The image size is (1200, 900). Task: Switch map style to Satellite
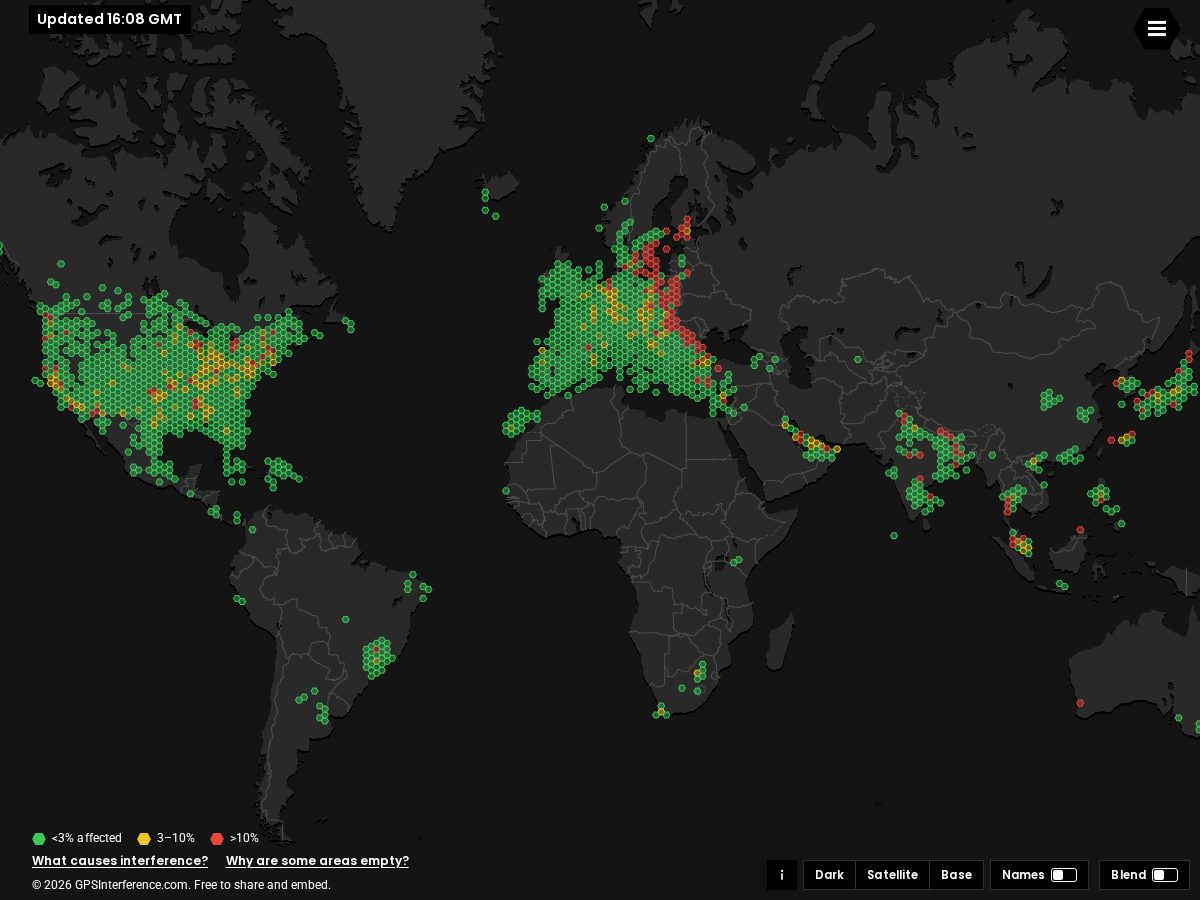[x=892, y=875]
